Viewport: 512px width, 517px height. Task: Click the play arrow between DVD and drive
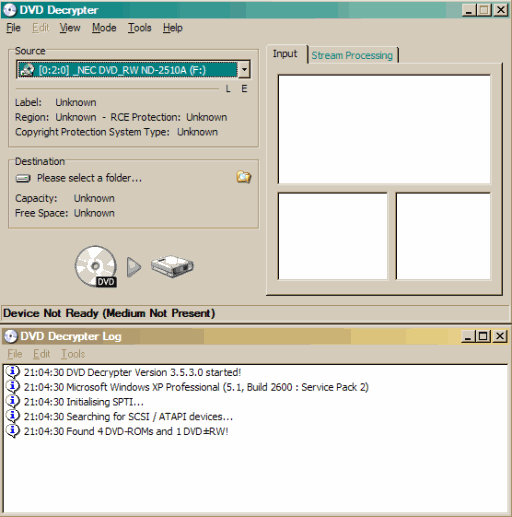tap(134, 267)
